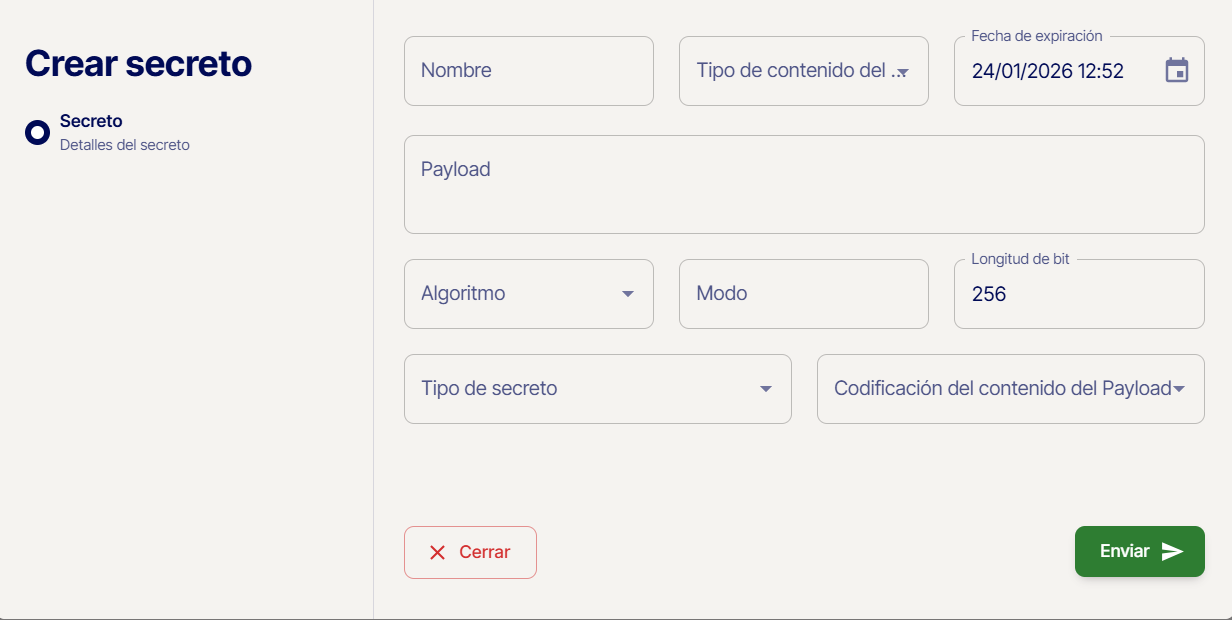
Task: Expand the Tipo de contenido del Payload selector
Action: point(803,70)
